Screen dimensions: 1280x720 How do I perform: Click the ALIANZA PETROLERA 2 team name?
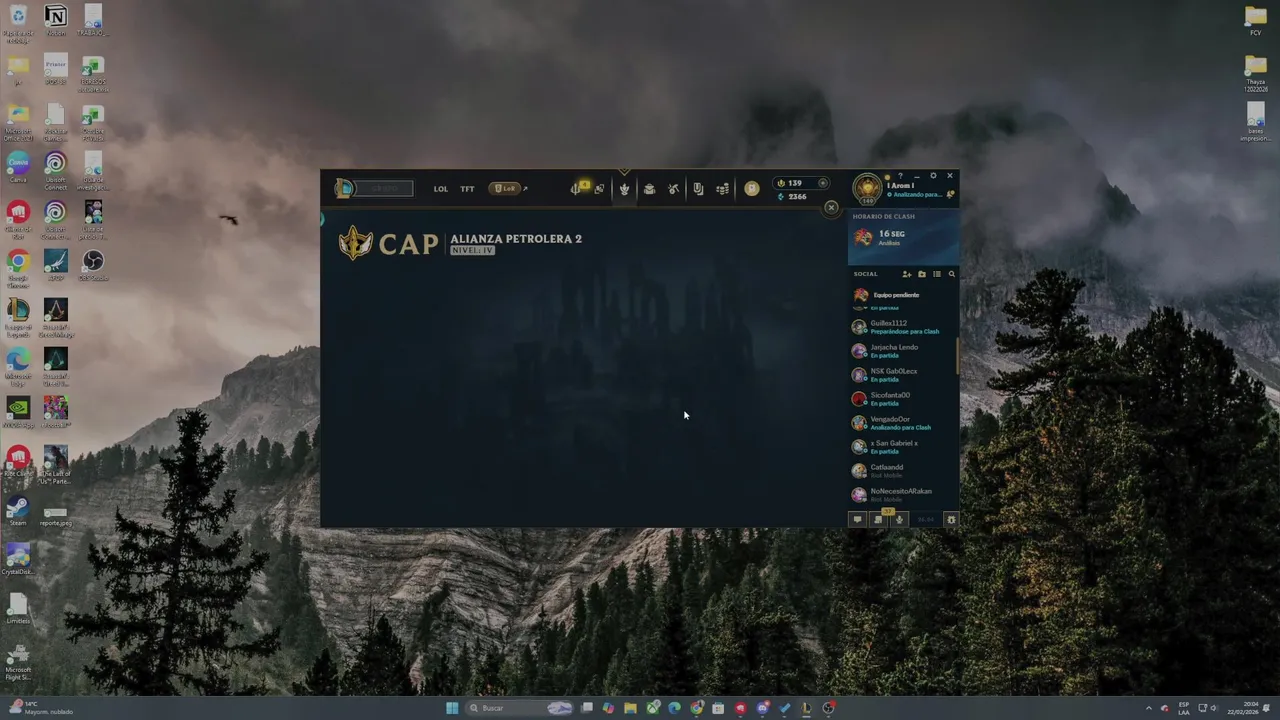[x=516, y=239]
